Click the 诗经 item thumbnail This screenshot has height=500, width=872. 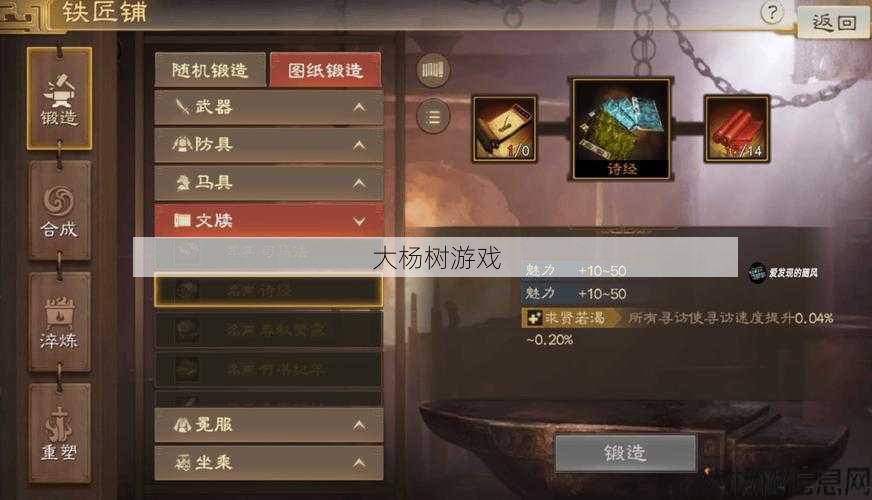pos(622,128)
